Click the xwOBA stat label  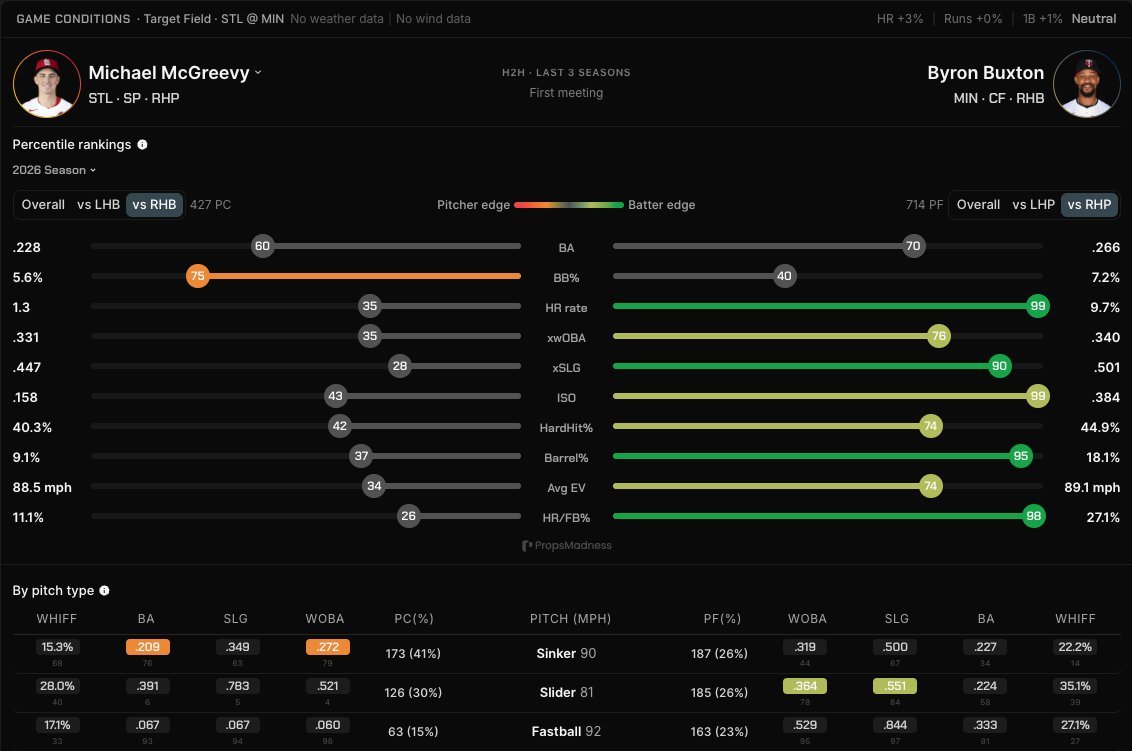click(x=566, y=338)
